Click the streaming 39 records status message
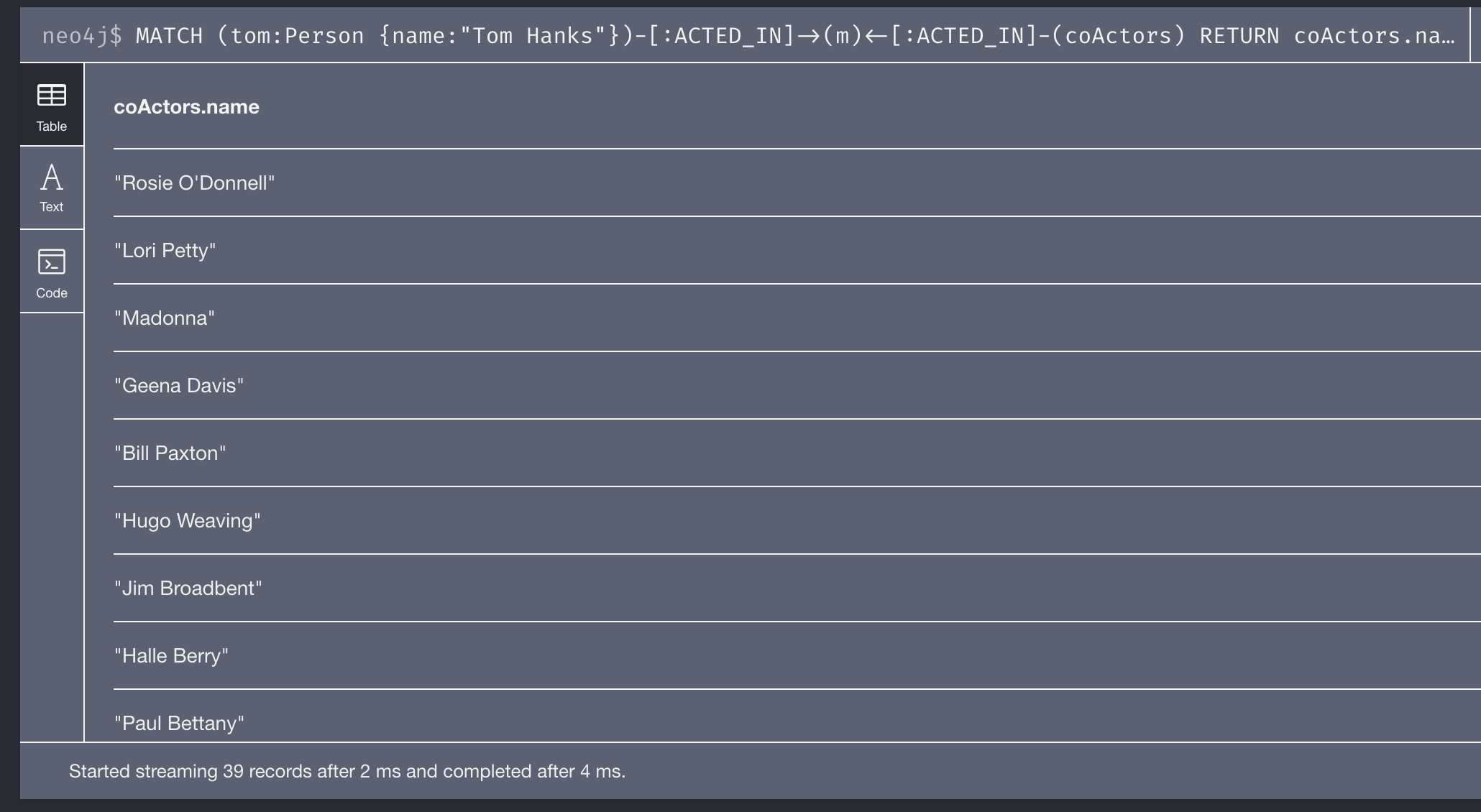 point(347,772)
